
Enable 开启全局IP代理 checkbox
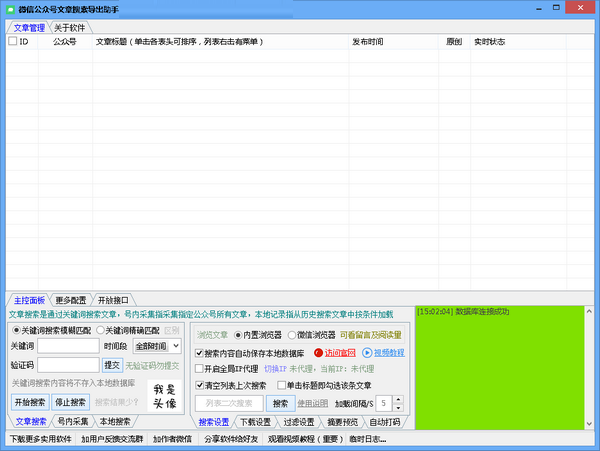199,368
